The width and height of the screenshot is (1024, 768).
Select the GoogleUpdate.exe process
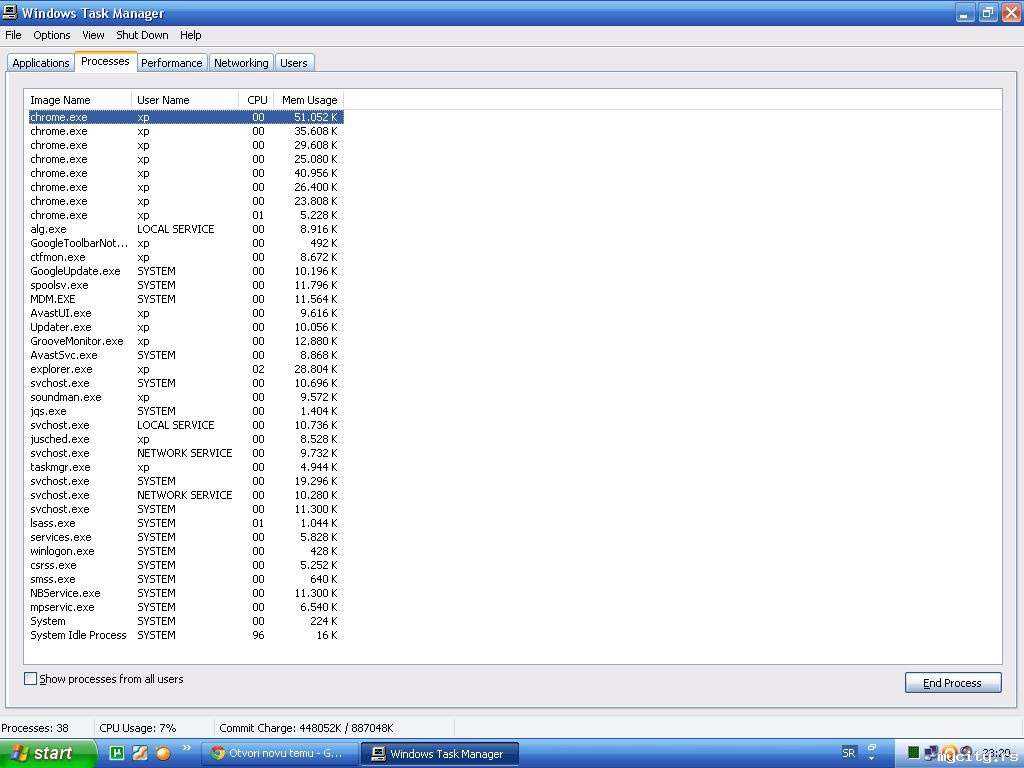click(x=185, y=271)
